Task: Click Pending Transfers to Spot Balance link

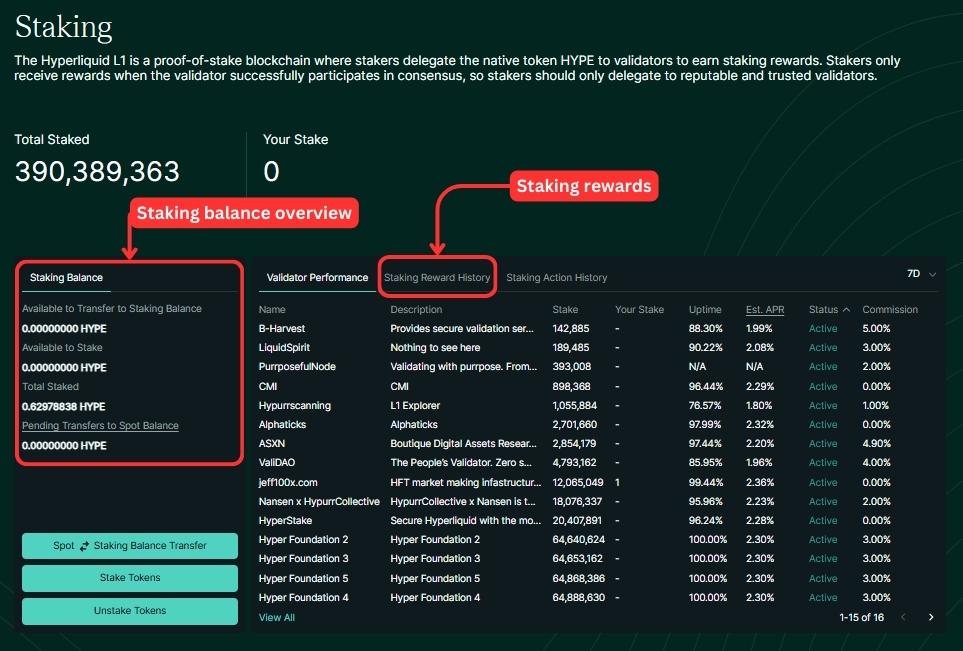Action: coord(100,426)
